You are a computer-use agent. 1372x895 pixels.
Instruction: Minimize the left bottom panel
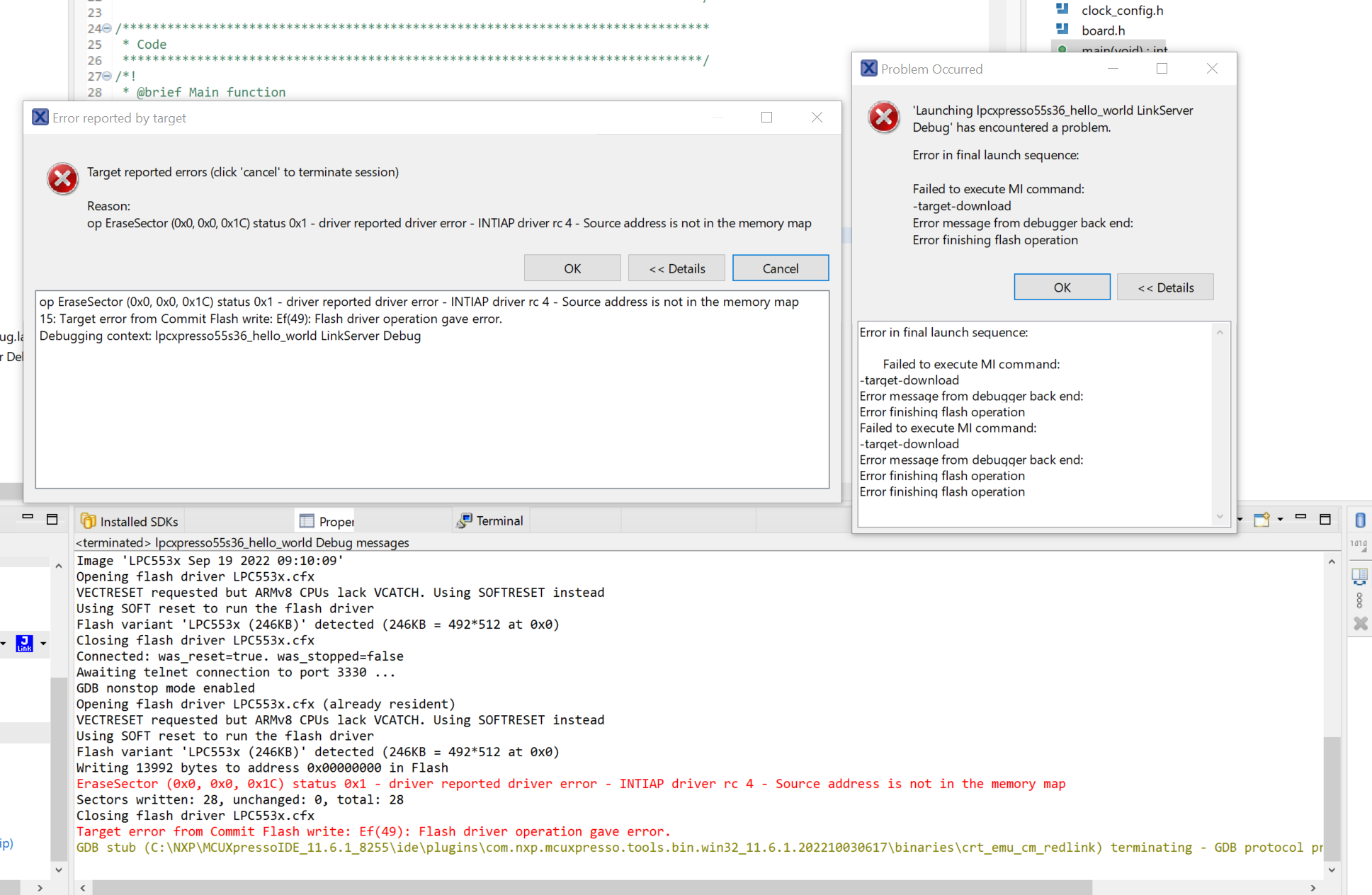28,518
